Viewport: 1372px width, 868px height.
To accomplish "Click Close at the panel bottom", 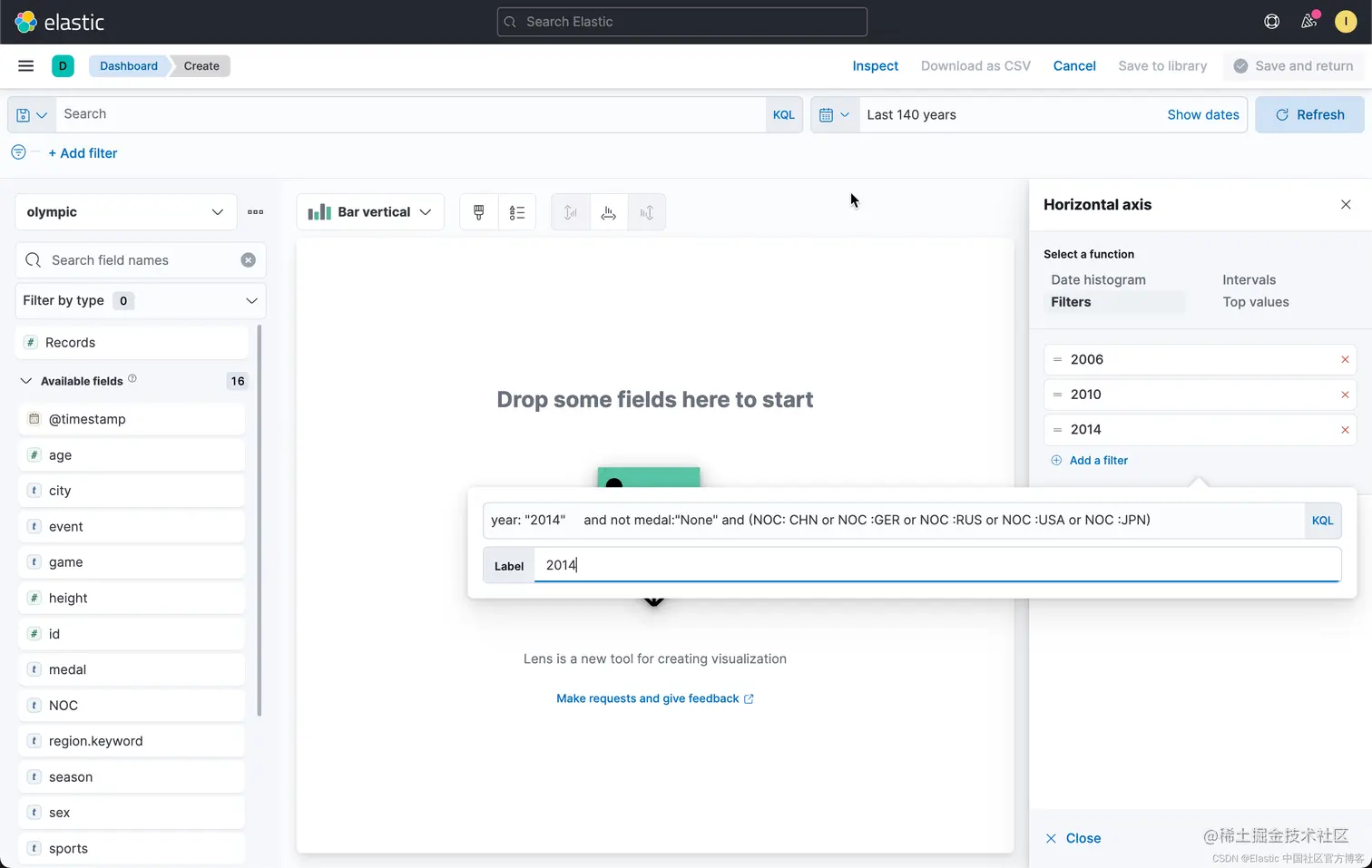I will pos(1073,838).
